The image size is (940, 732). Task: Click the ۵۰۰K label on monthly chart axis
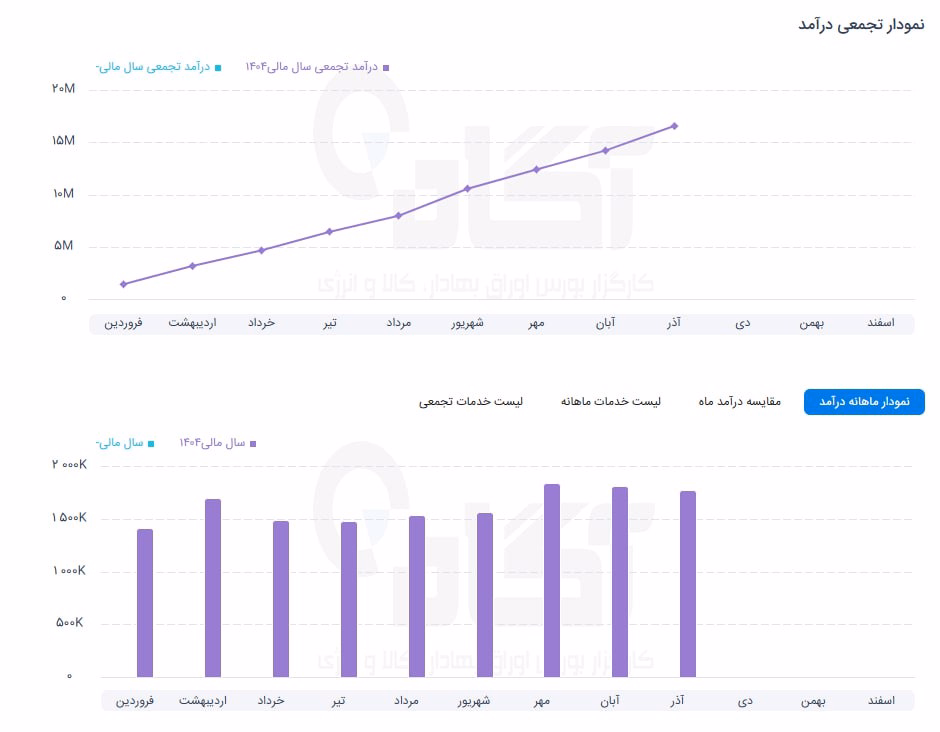[70, 623]
